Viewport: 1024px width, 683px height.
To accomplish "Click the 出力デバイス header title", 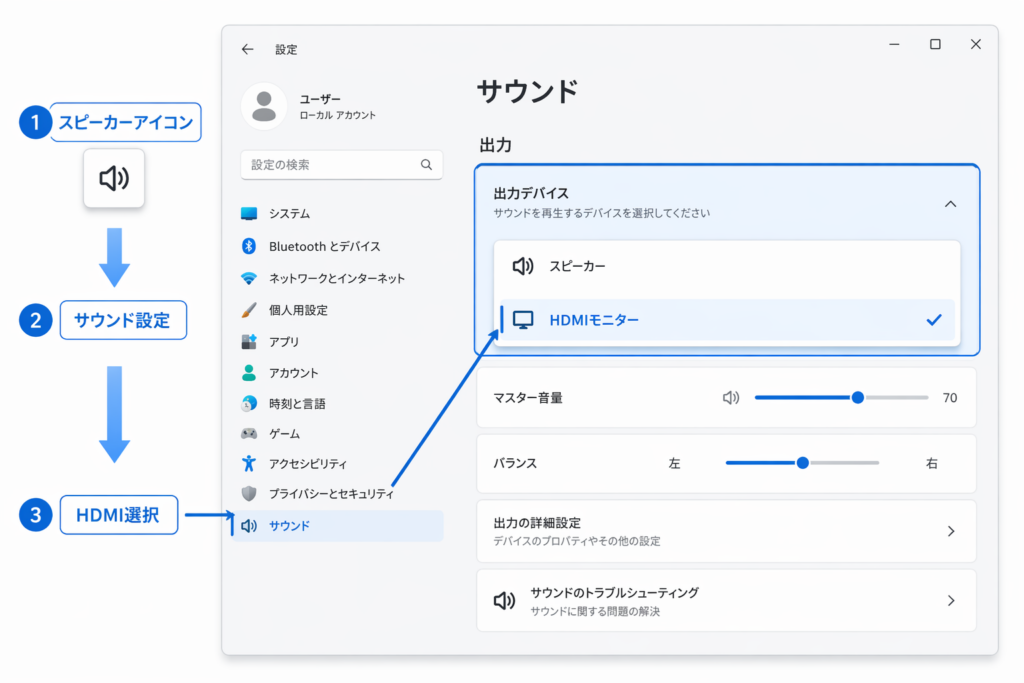I will [531, 193].
